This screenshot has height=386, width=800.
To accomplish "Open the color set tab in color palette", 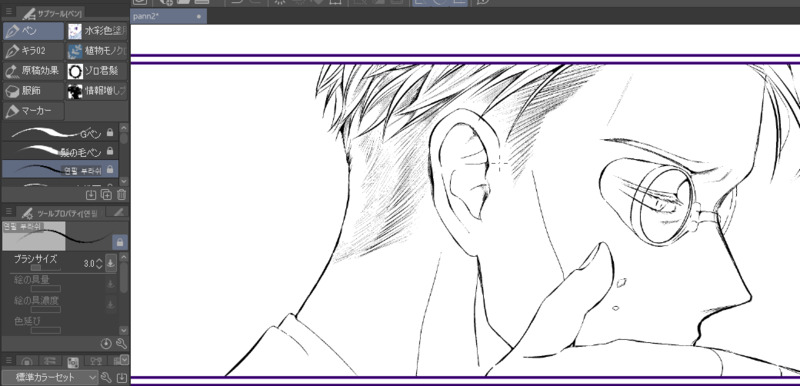I will coord(73,362).
